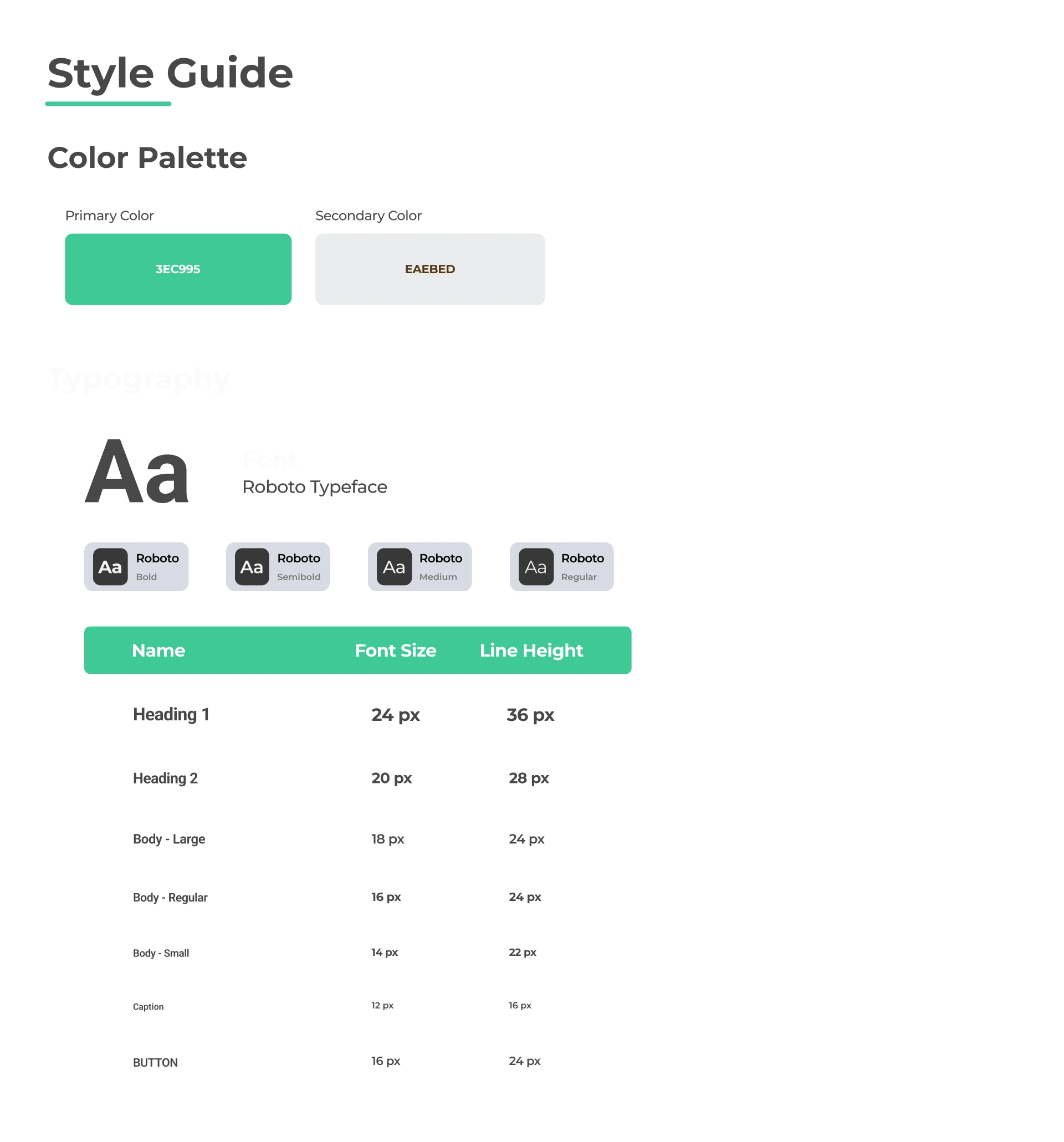Click the Body - Large style name
Image resolution: width=1064 pixels, height=1142 pixels.
pyautogui.click(x=169, y=839)
